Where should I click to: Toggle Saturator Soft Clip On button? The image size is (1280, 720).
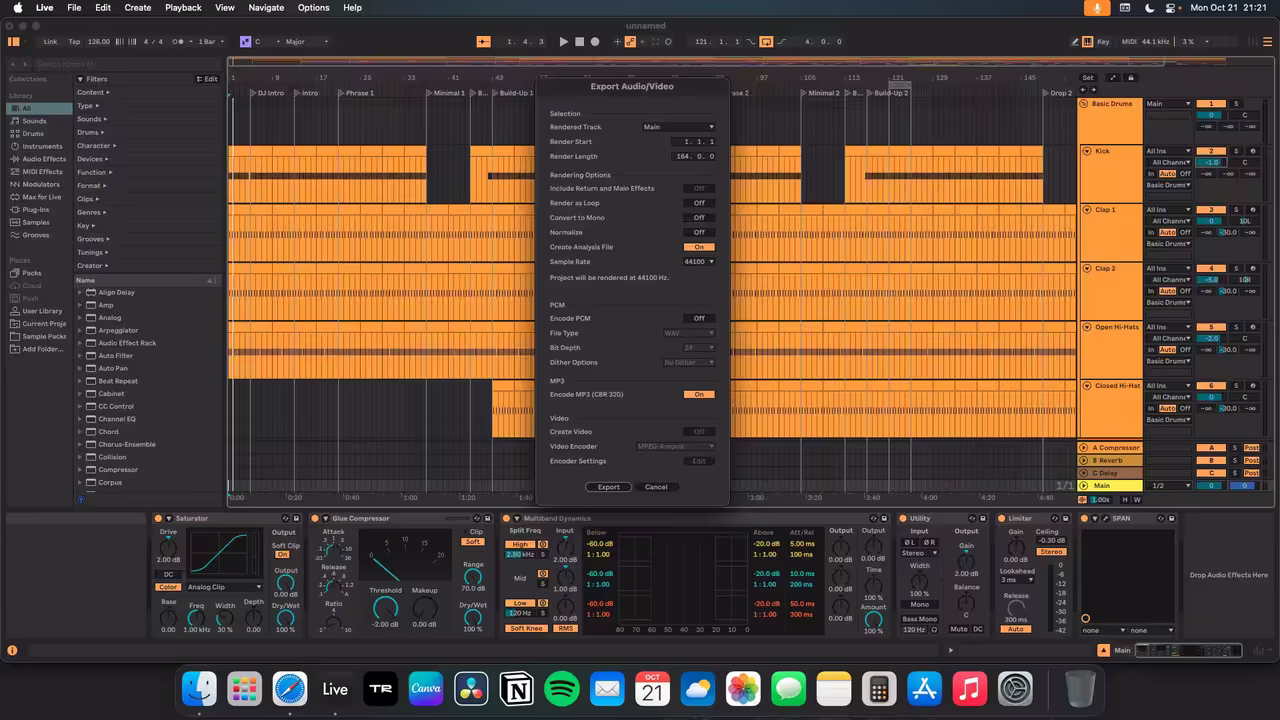pyautogui.click(x=282, y=554)
